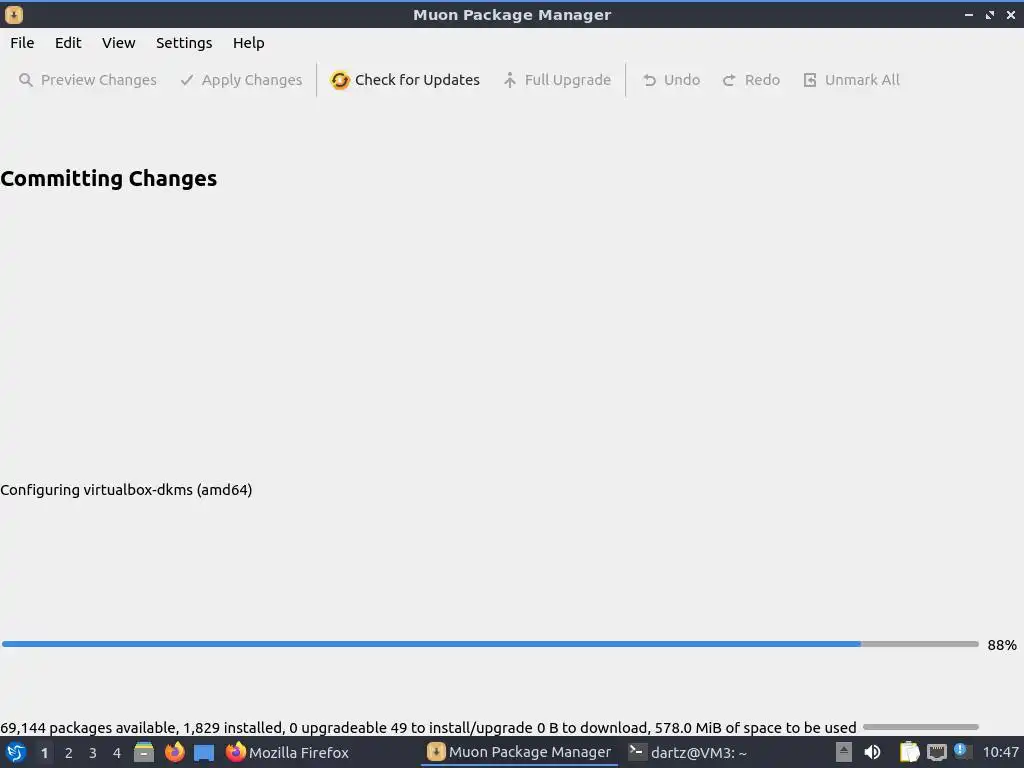Click the 69,144 packages available status text
This screenshot has width=1024, height=768.
[x=428, y=728]
